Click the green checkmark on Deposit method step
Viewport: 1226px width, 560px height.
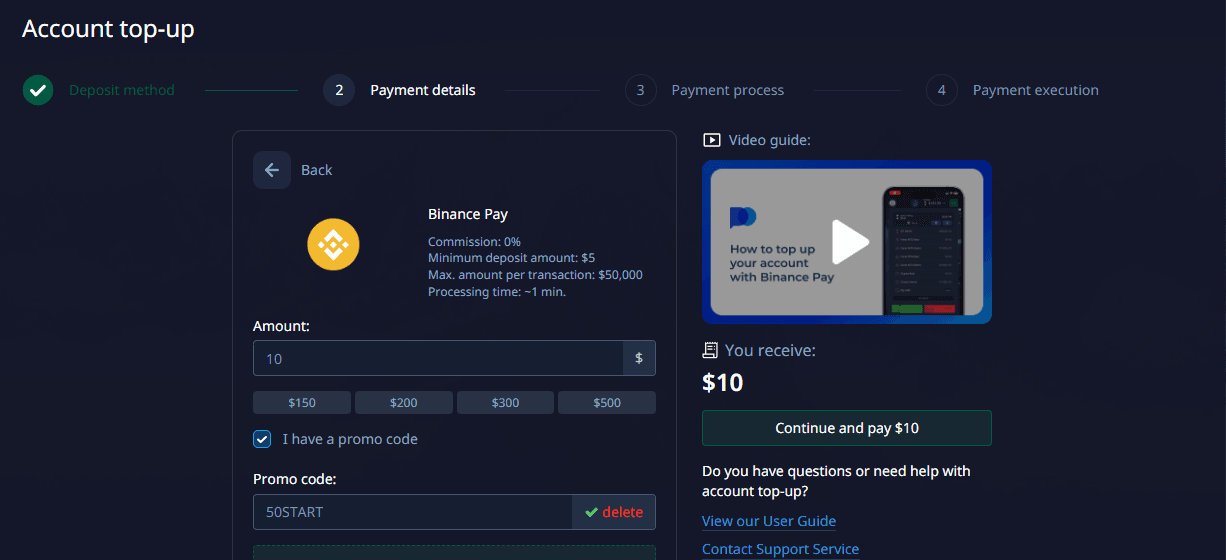[x=38, y=90]
